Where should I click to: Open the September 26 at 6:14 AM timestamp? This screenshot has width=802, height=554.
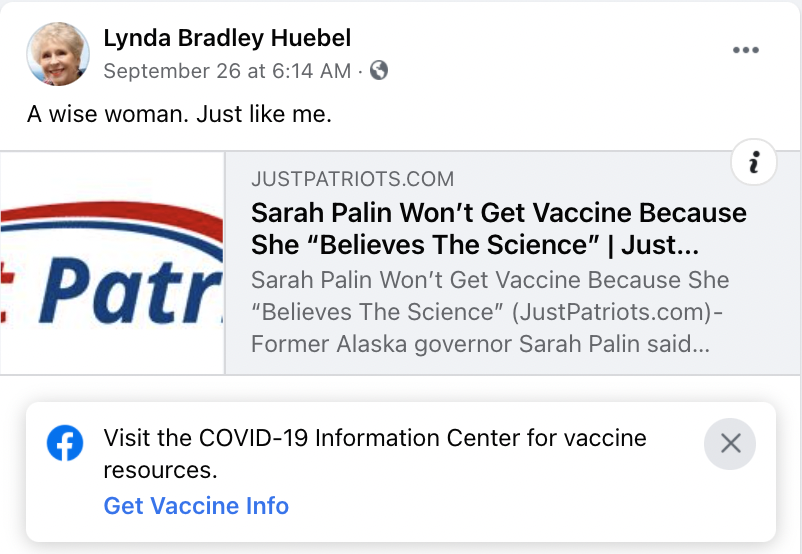pyautogui.click(x=227, y=71)
